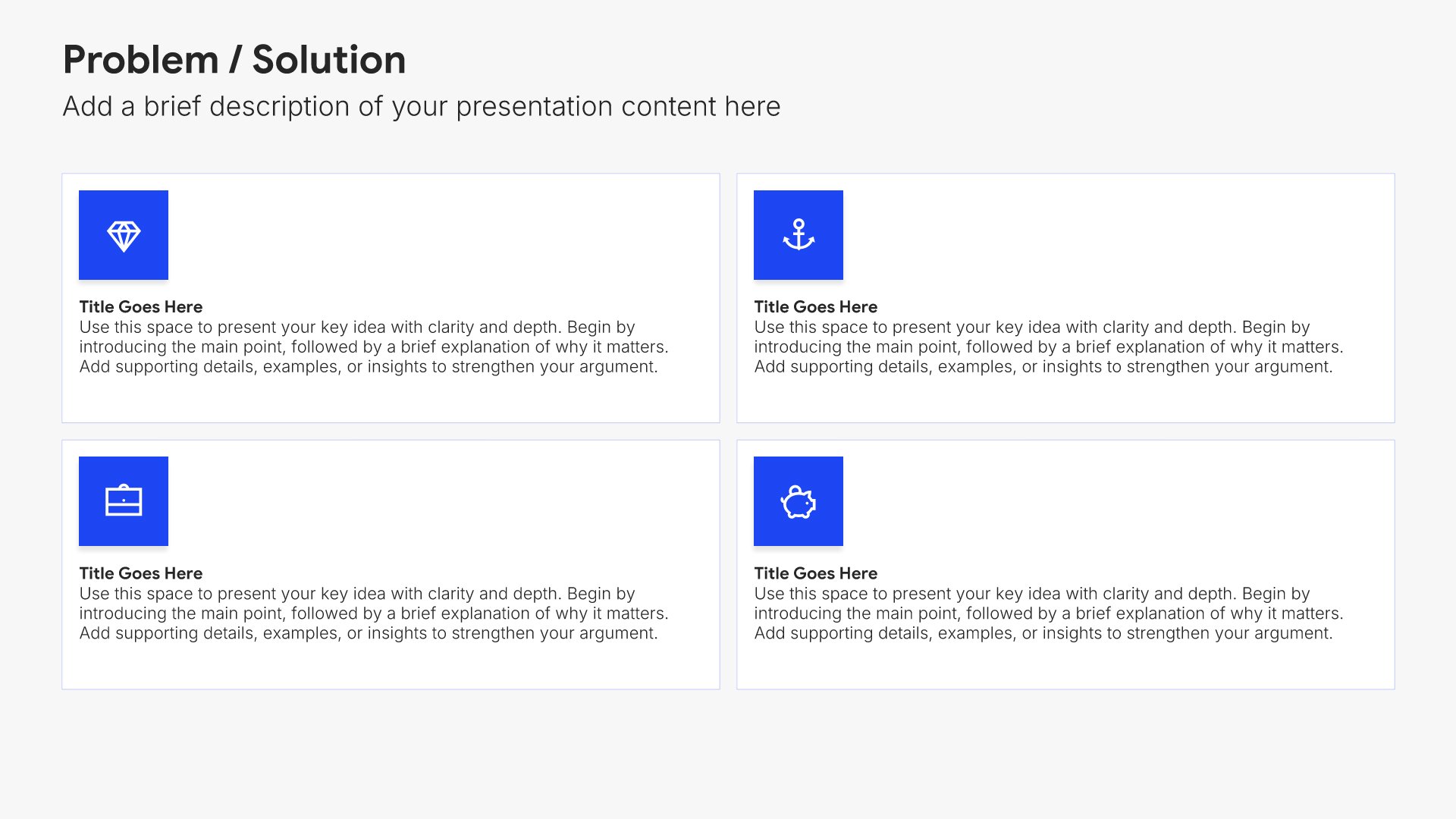Click the briefcase icon tile
This screenshot has height=819, width=1456.
124,501
